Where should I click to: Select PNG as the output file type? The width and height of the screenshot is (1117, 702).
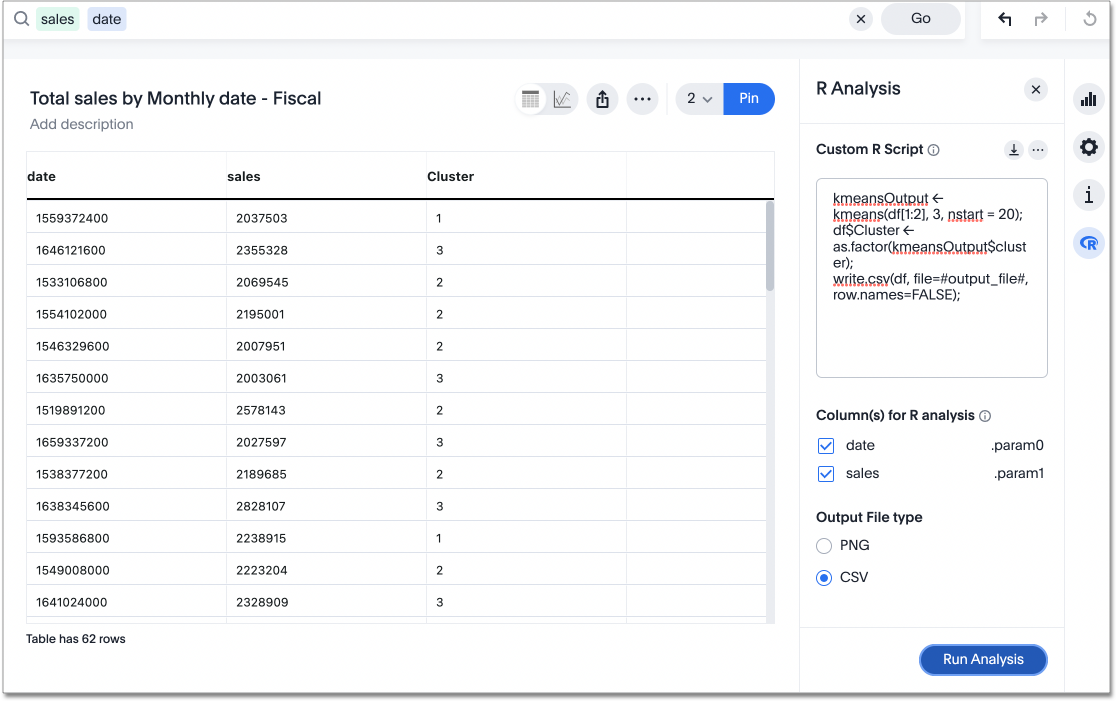825,545
